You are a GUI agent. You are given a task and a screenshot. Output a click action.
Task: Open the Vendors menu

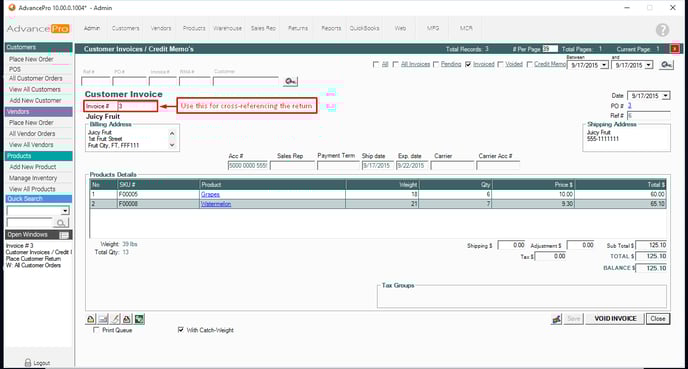161,28
